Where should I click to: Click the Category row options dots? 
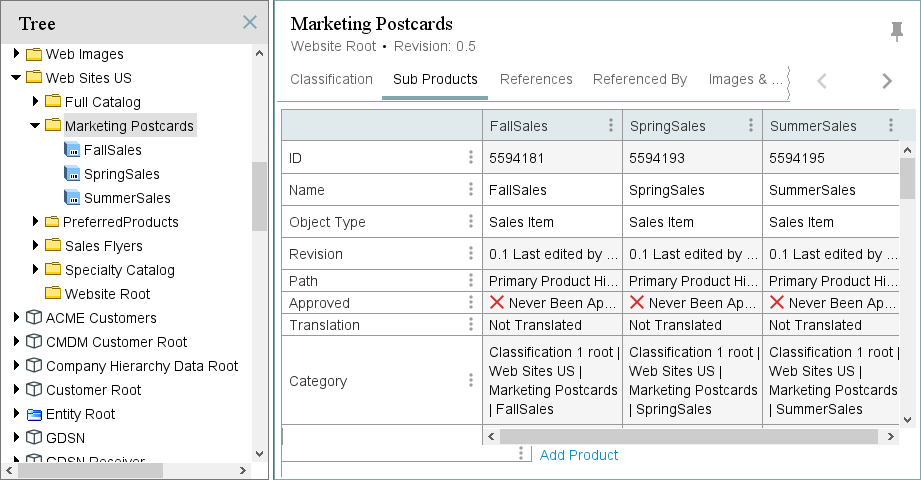[x=471, y=381]
